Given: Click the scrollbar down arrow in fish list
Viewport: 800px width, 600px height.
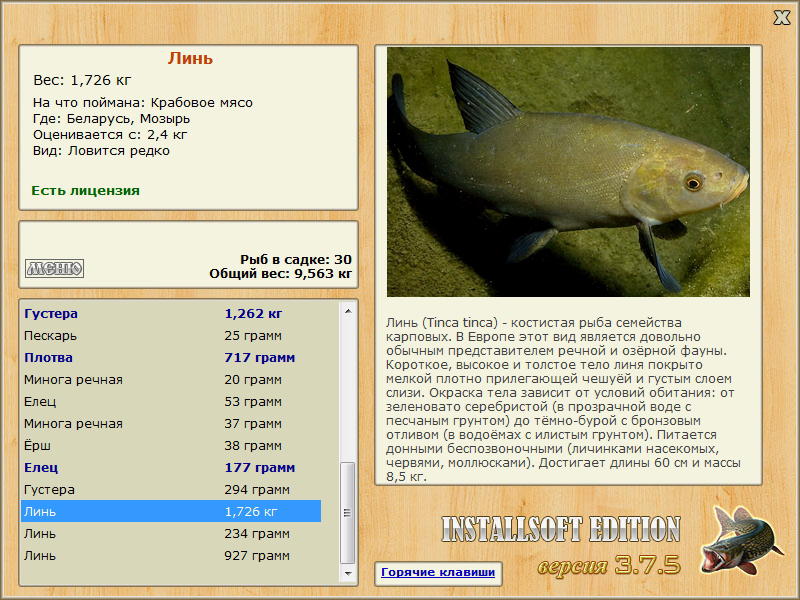Looking at the screenshot, I should tap(348, 573).
